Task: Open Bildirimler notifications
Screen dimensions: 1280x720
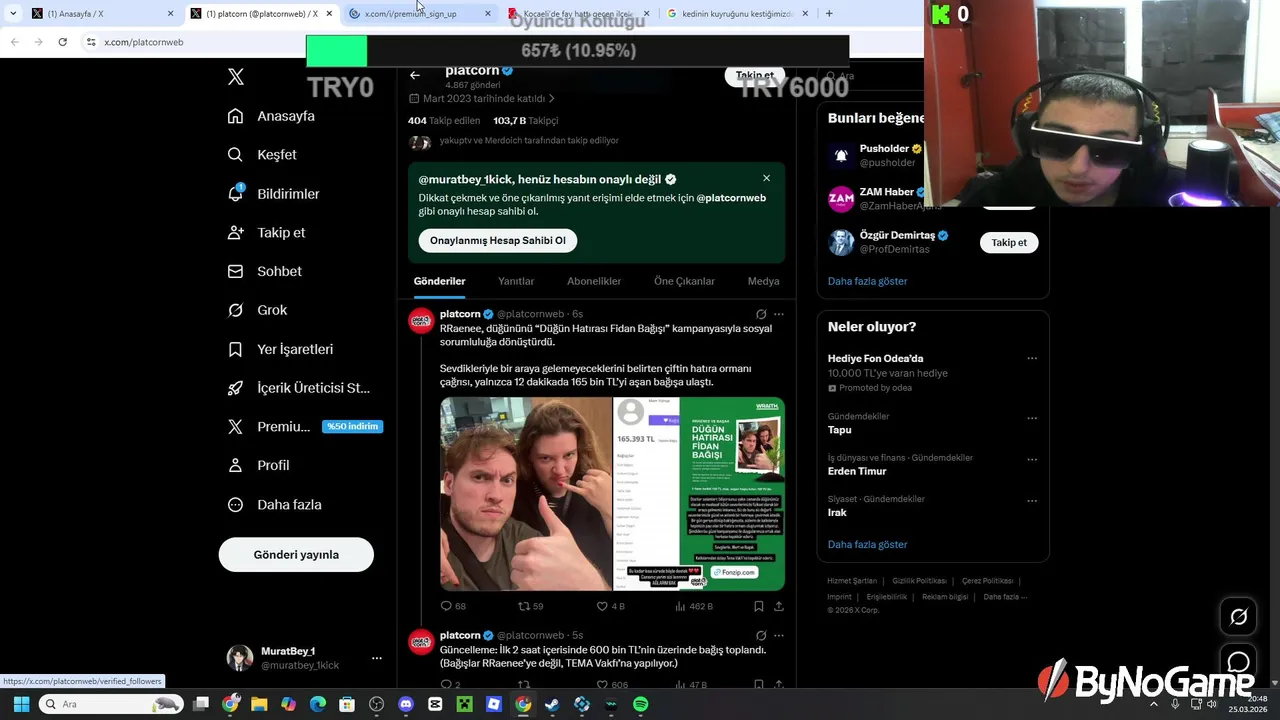Action: coord(273,194)
